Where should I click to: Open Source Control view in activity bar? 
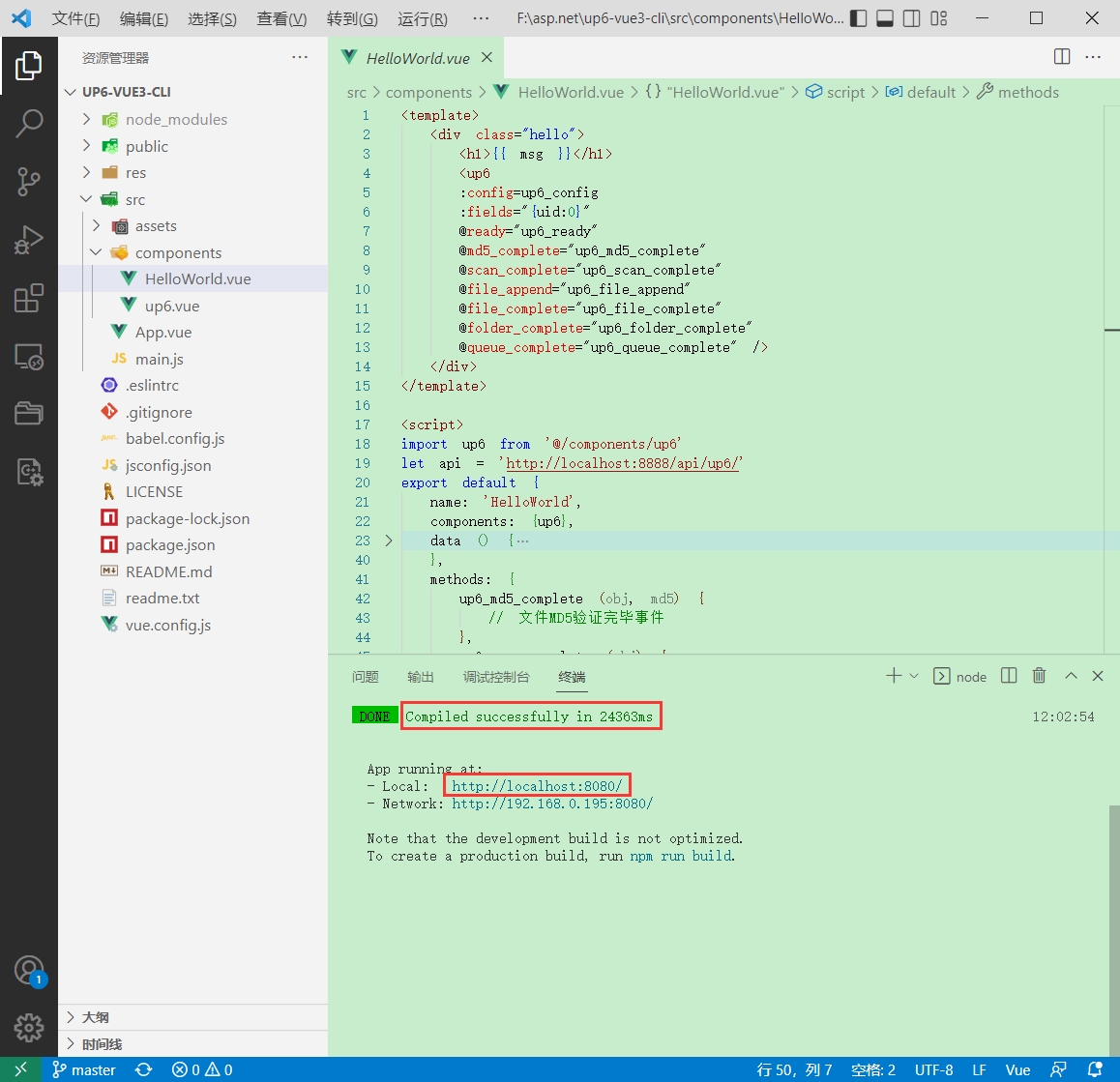pos(29,181)
